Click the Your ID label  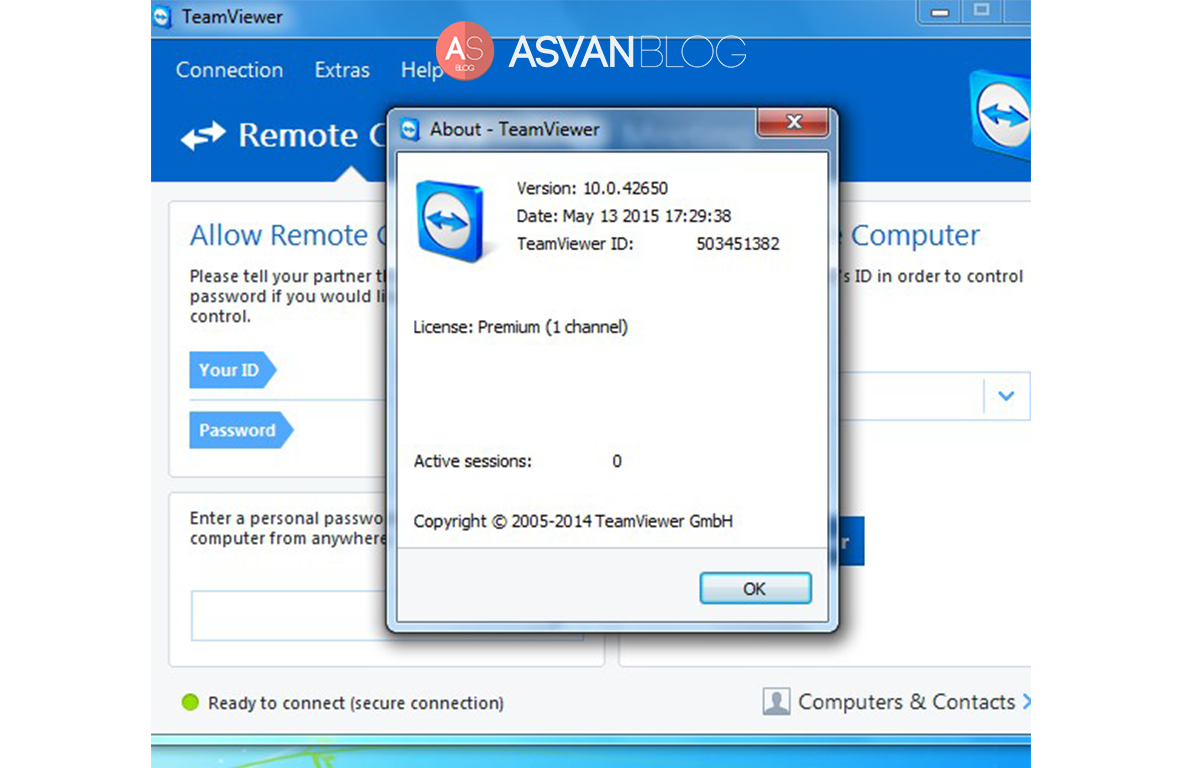click(x=233, y=370)
